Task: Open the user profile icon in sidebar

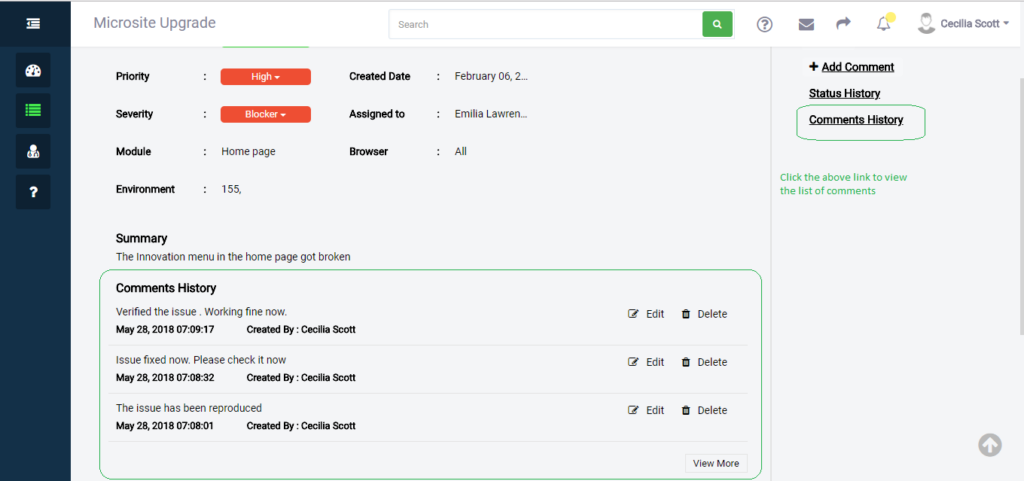Action: point(33,151)
